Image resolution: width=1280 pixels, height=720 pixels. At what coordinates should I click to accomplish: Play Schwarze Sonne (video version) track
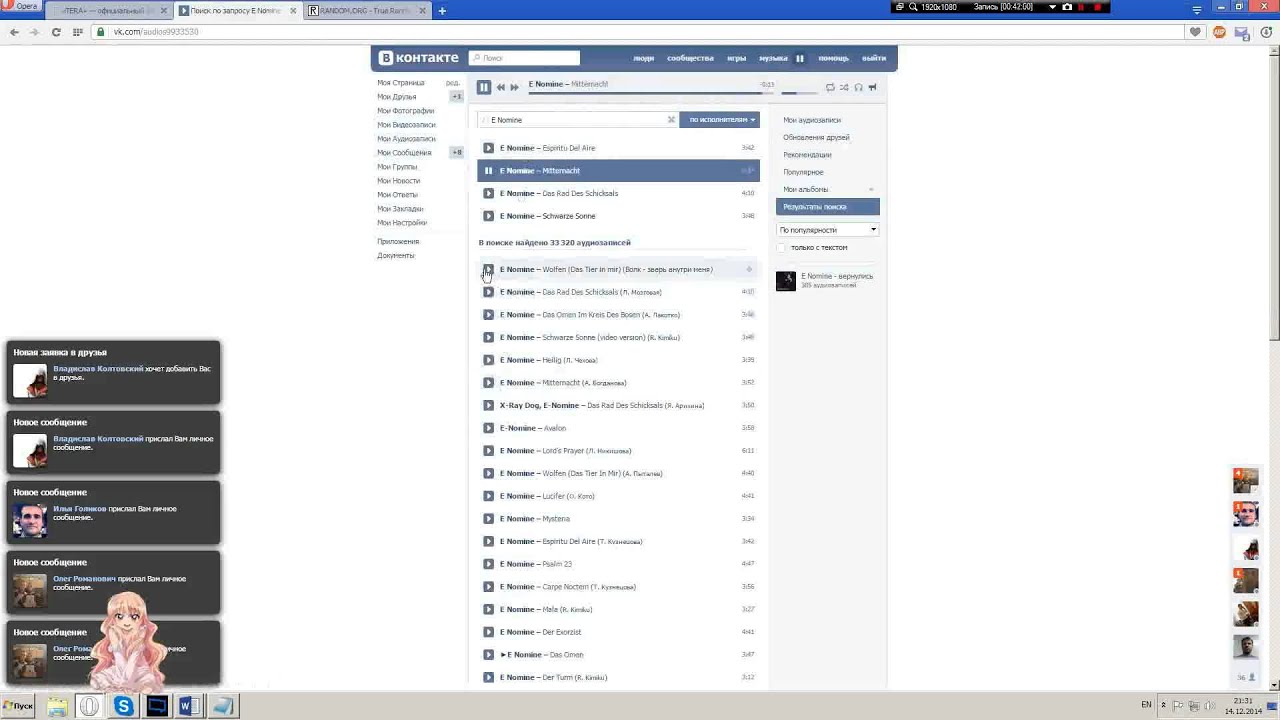[488, 337]
